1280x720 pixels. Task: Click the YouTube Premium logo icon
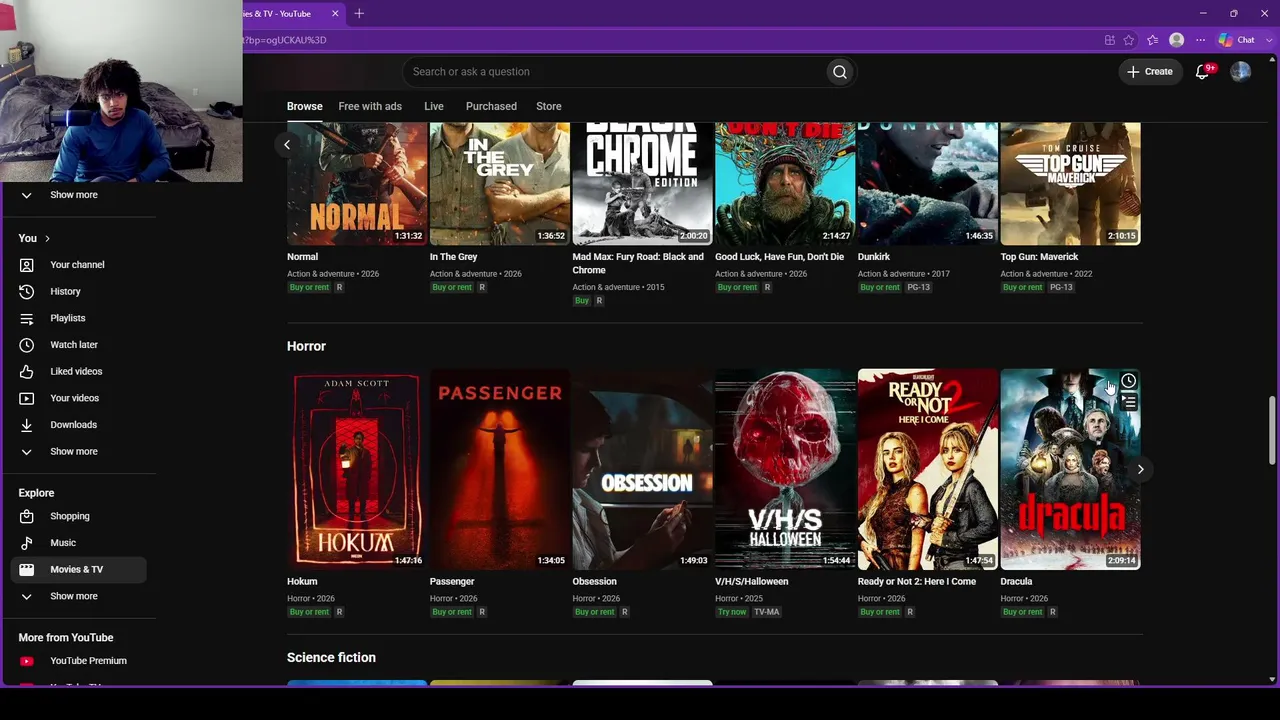(27, 661)
